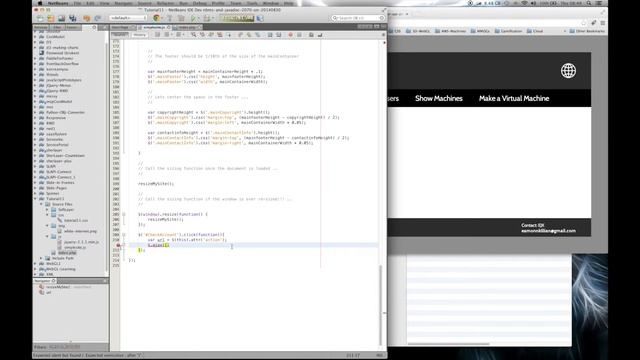Switch to the index.php editor tab
This screenshot has width=640, height=360.
coord(187,27)
